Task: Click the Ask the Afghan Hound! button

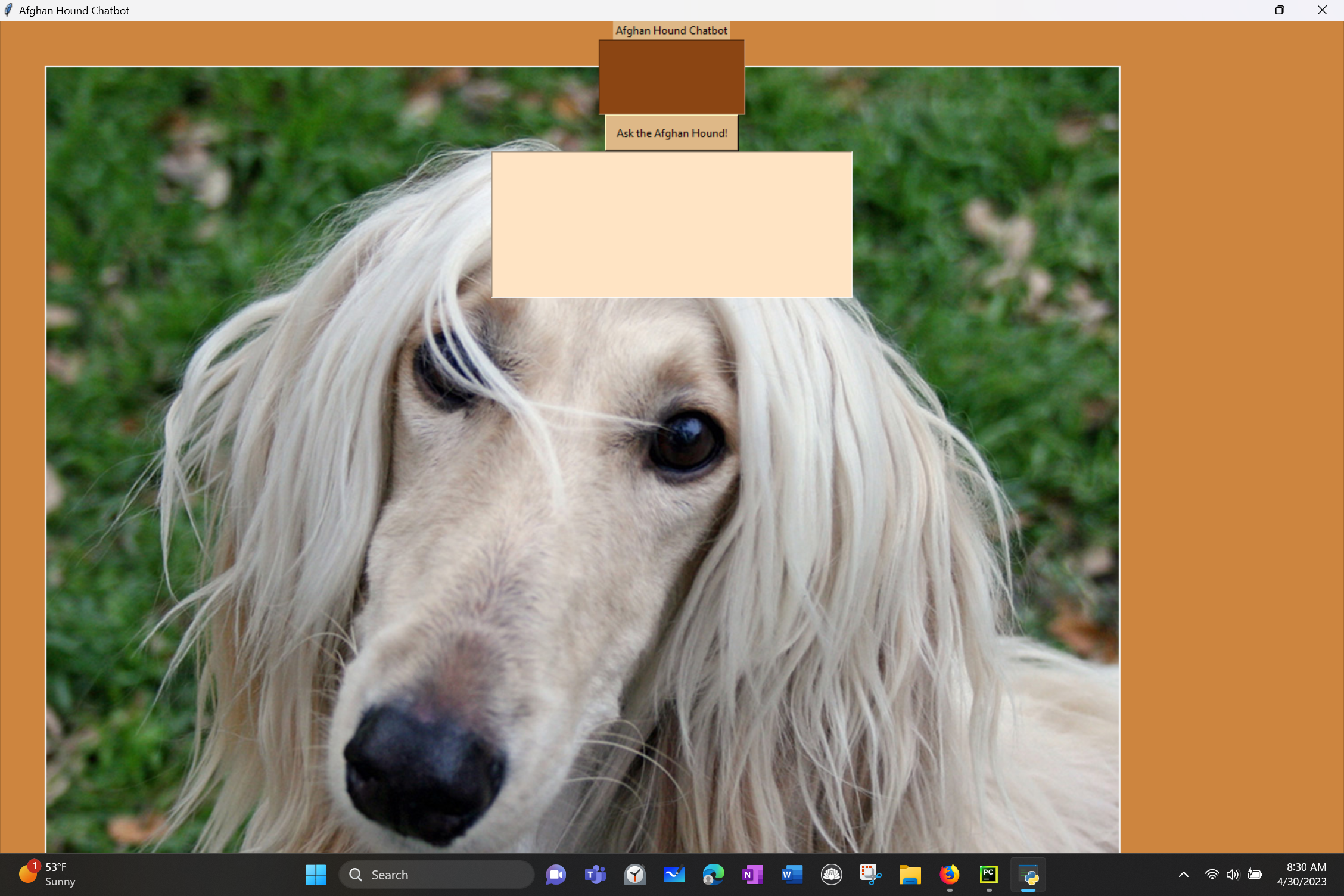Action: pyautogui.click(x=671, y=133)
